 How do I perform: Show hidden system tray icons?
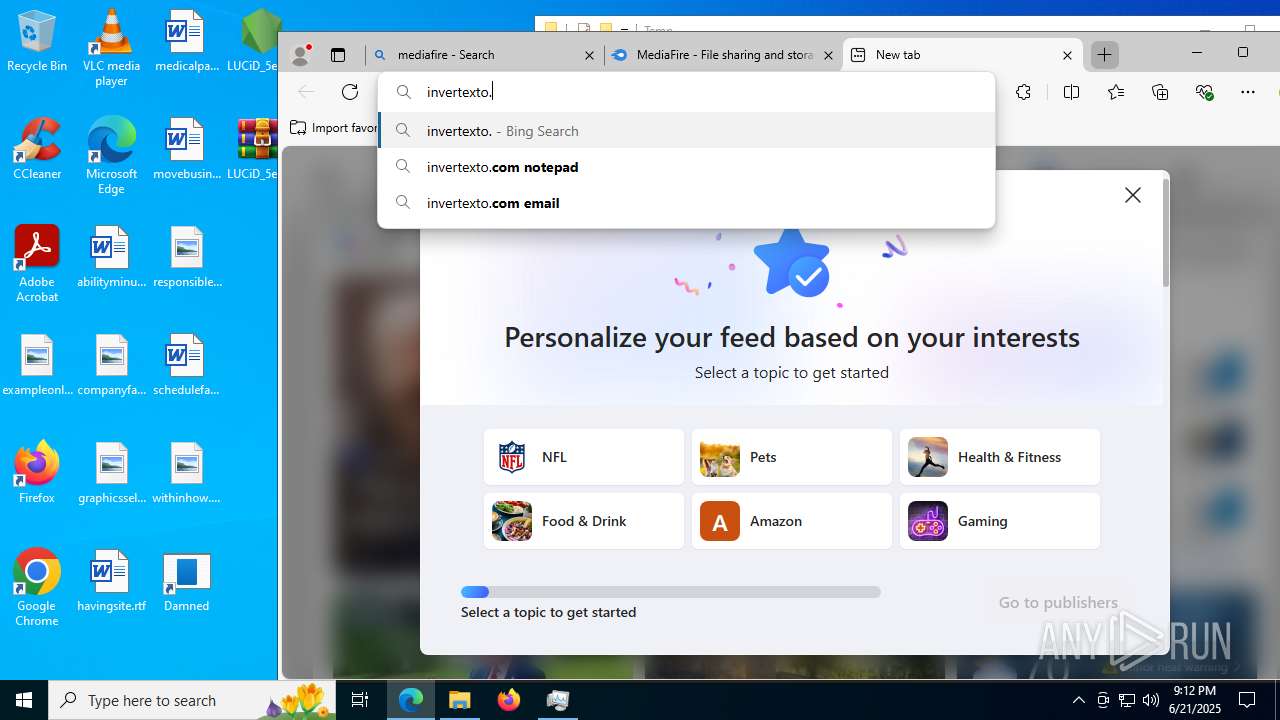point(1078,700)
